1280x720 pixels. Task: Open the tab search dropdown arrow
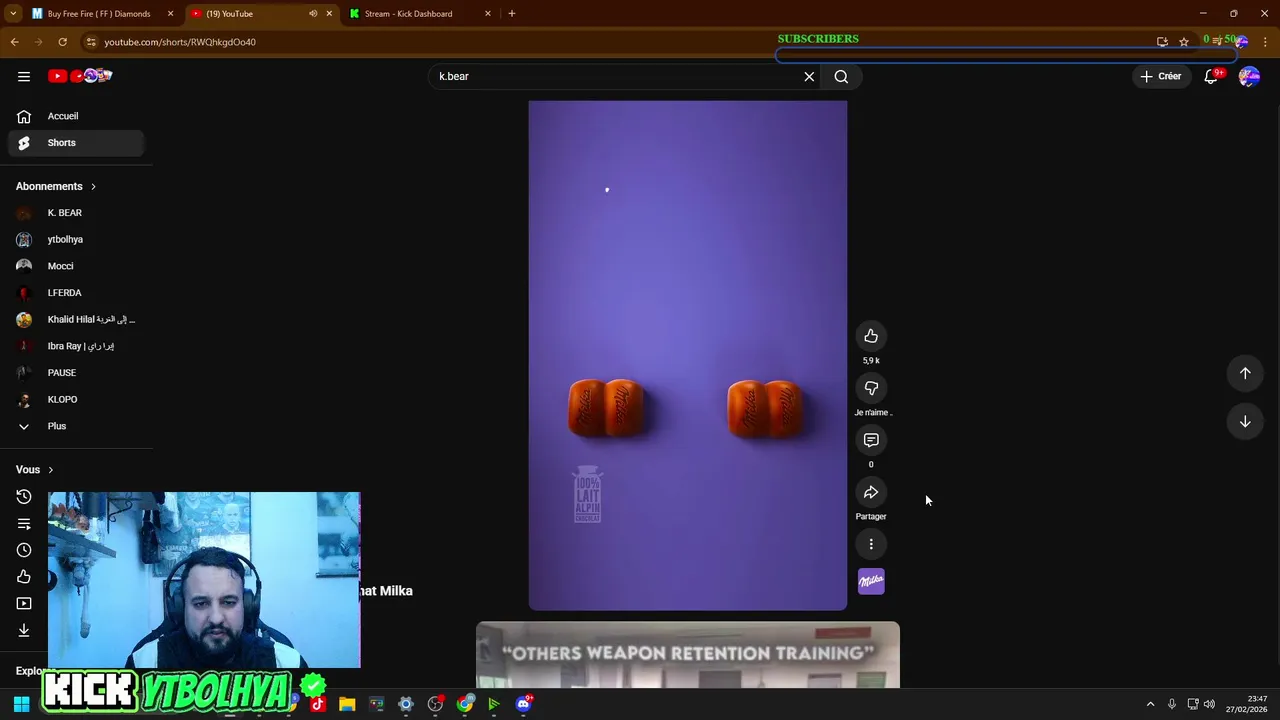point(12,14)
